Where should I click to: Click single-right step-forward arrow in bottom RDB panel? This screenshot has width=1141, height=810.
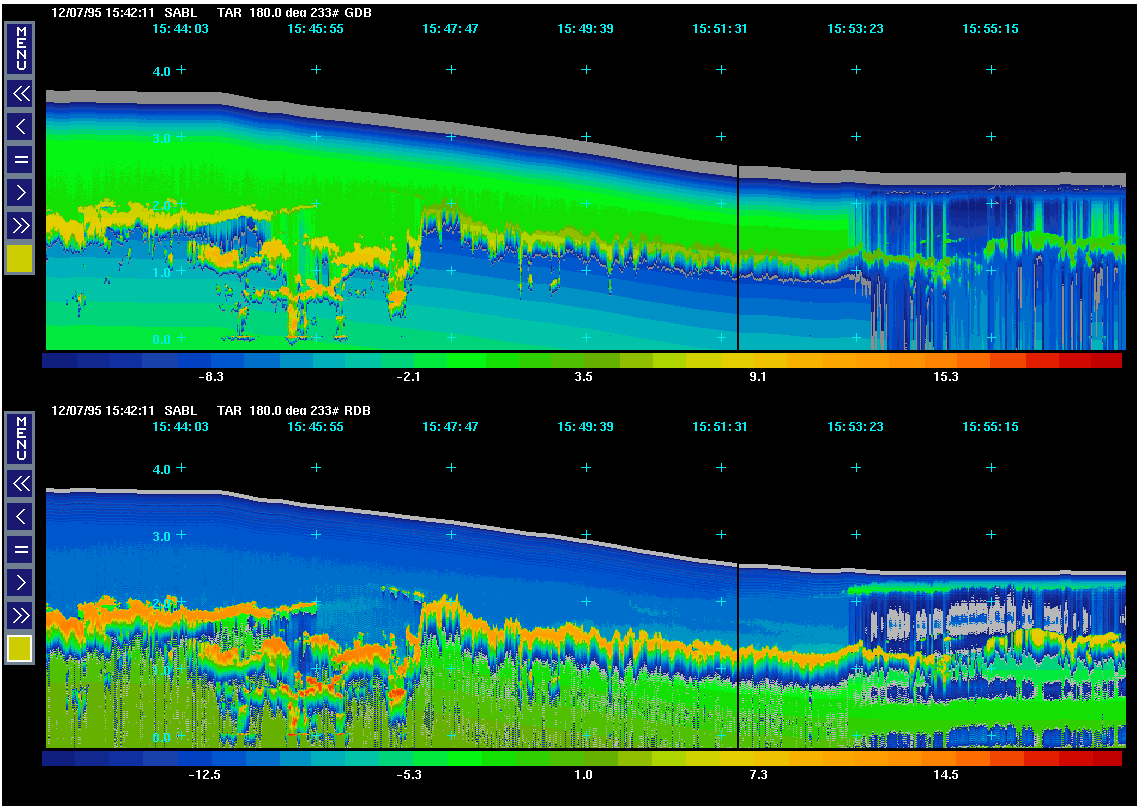[20, 582]
